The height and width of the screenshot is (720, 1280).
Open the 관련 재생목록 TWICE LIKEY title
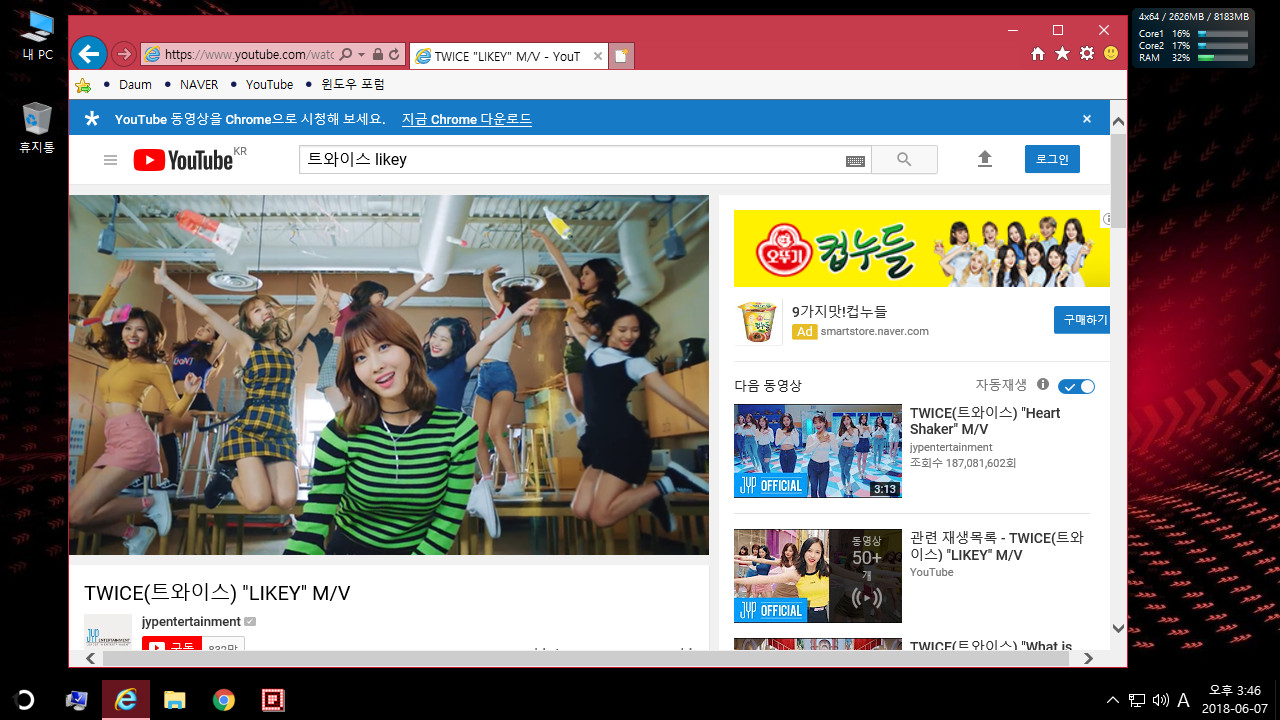point(997,546)
